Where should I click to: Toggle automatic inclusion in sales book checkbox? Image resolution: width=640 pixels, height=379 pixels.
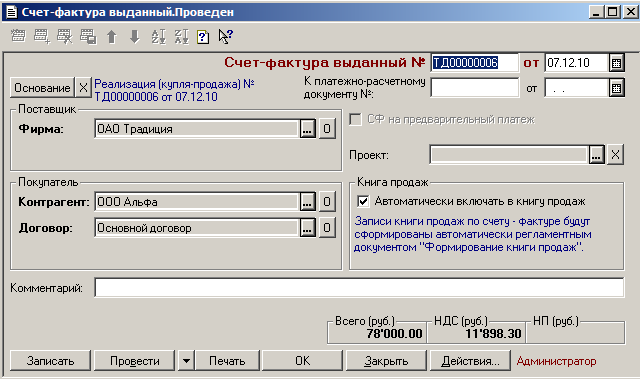tap(363, 201)
